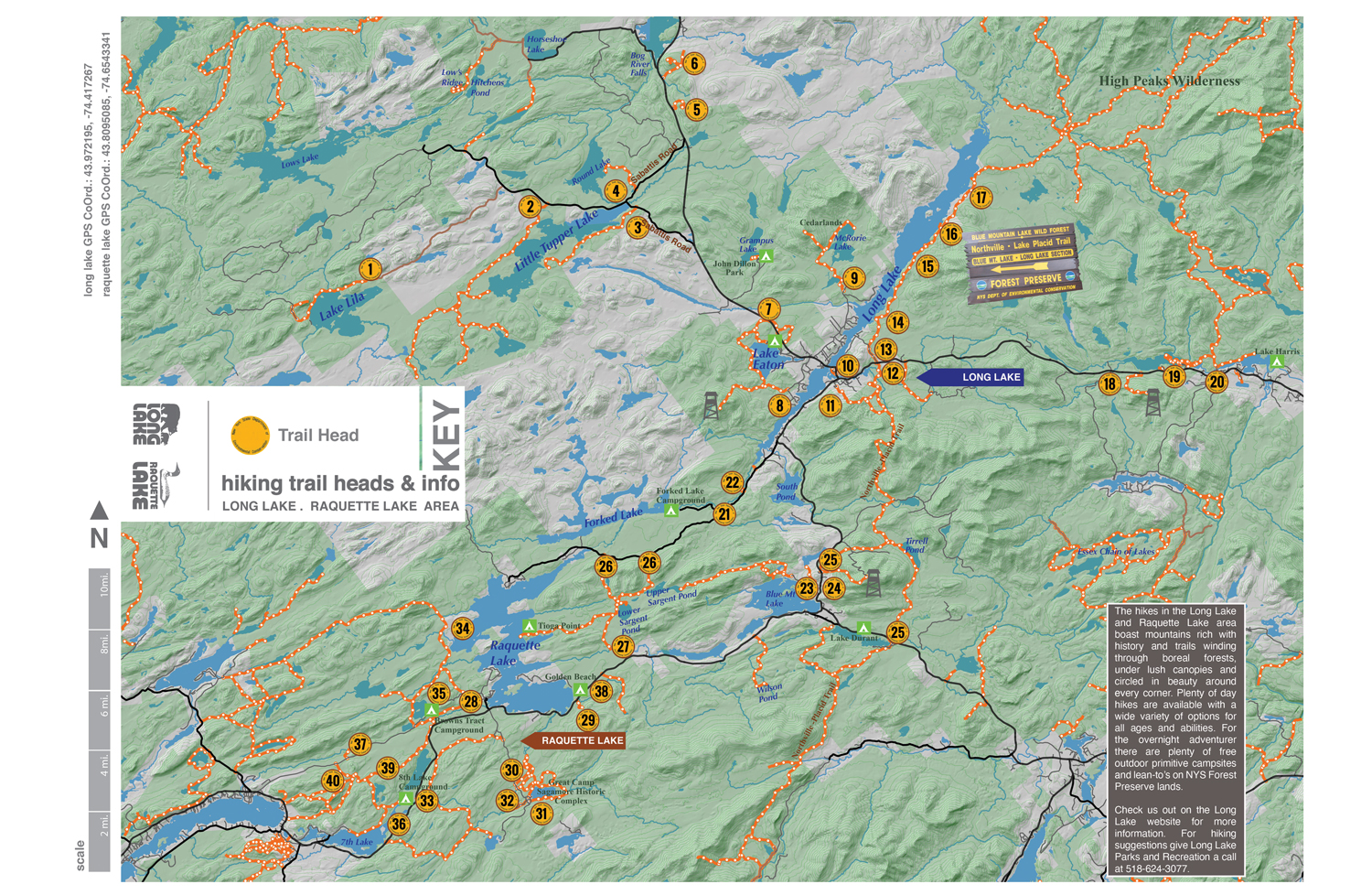Image resolution: width=1372 pixels, height=895 pixels.
Task: Select trail head marker number 40
Action: coord(333,782)
